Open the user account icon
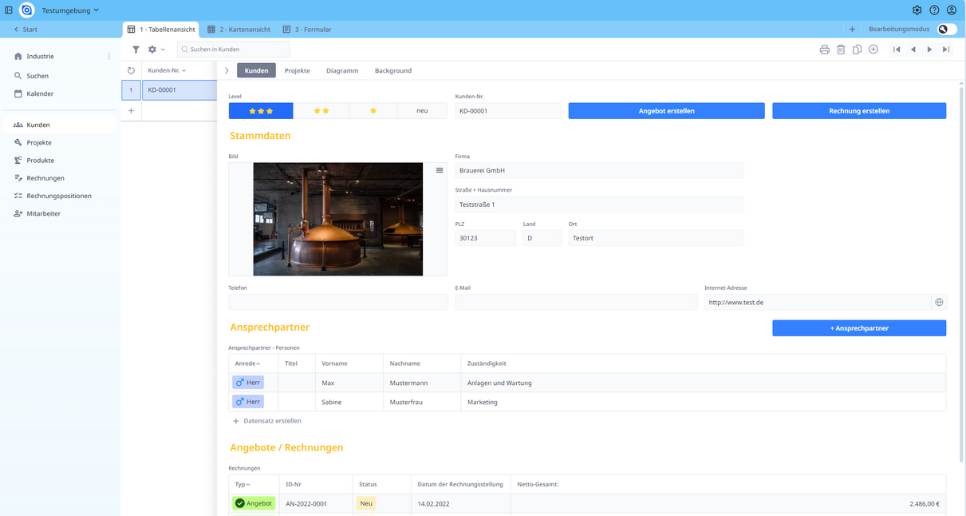966x516 pixels. pyautogui.click(x=951, y=10)
